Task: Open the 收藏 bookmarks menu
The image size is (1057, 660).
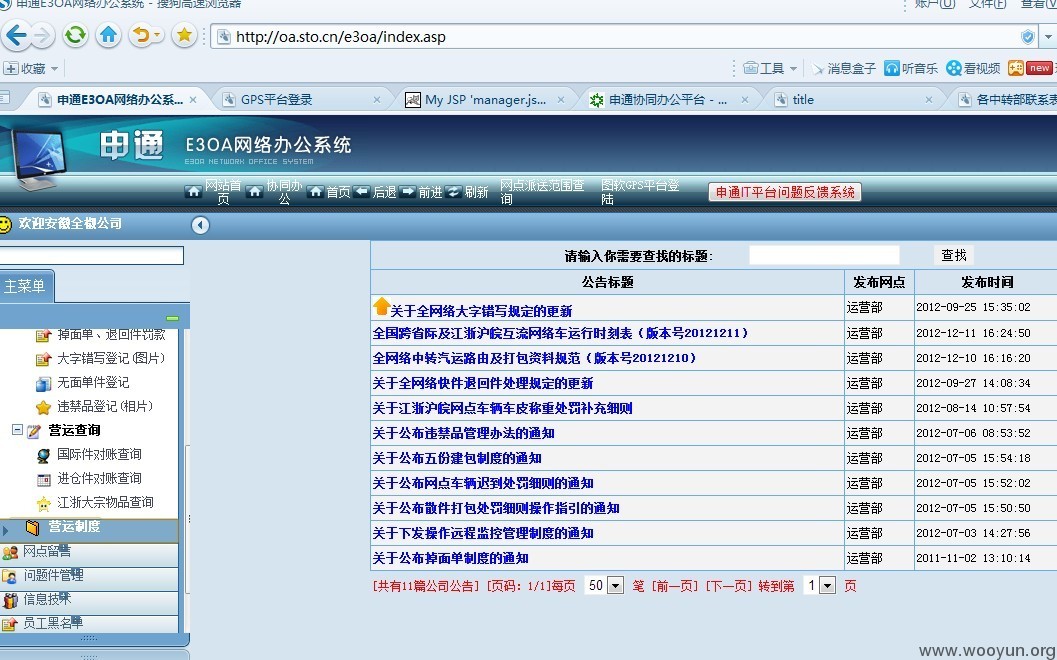Action: 31,69
